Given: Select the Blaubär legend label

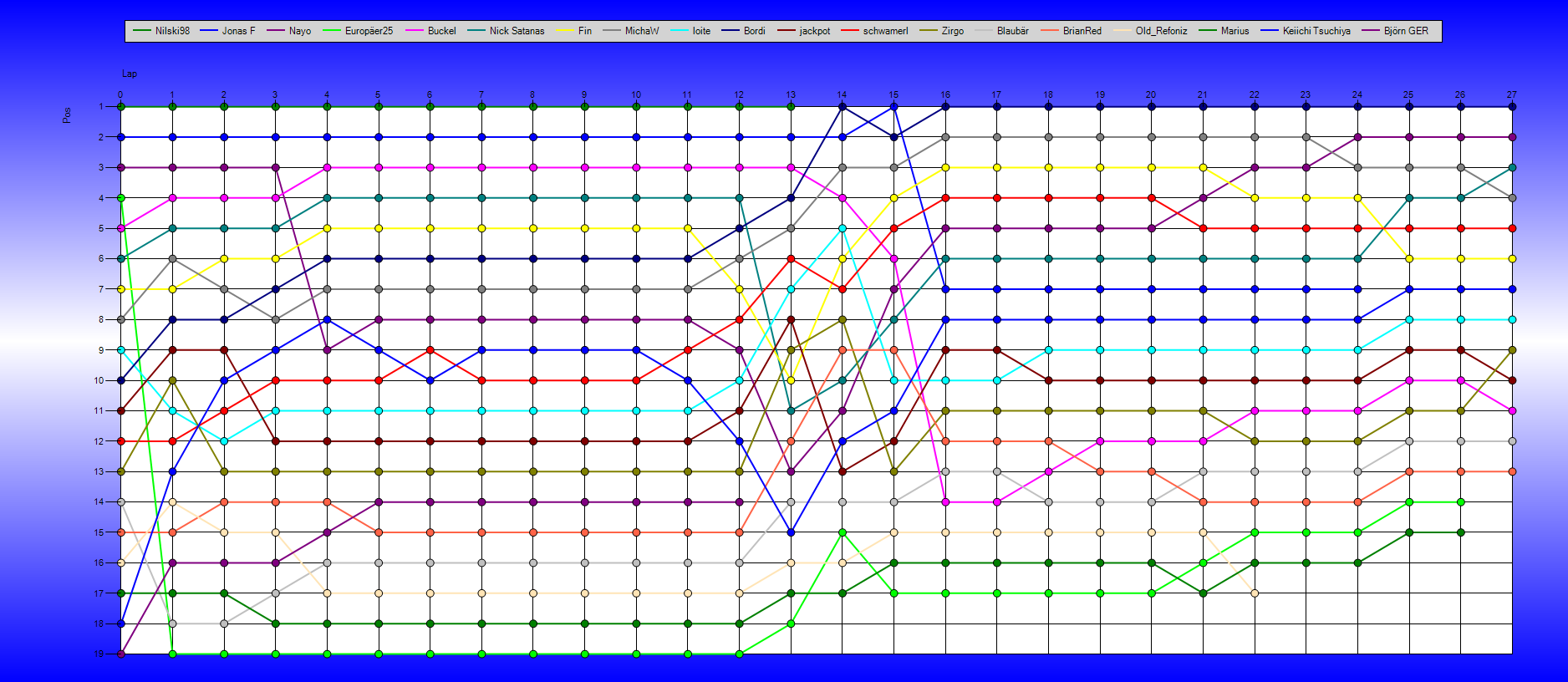Looking at the screenshot, I should (x=1013, y=31).
